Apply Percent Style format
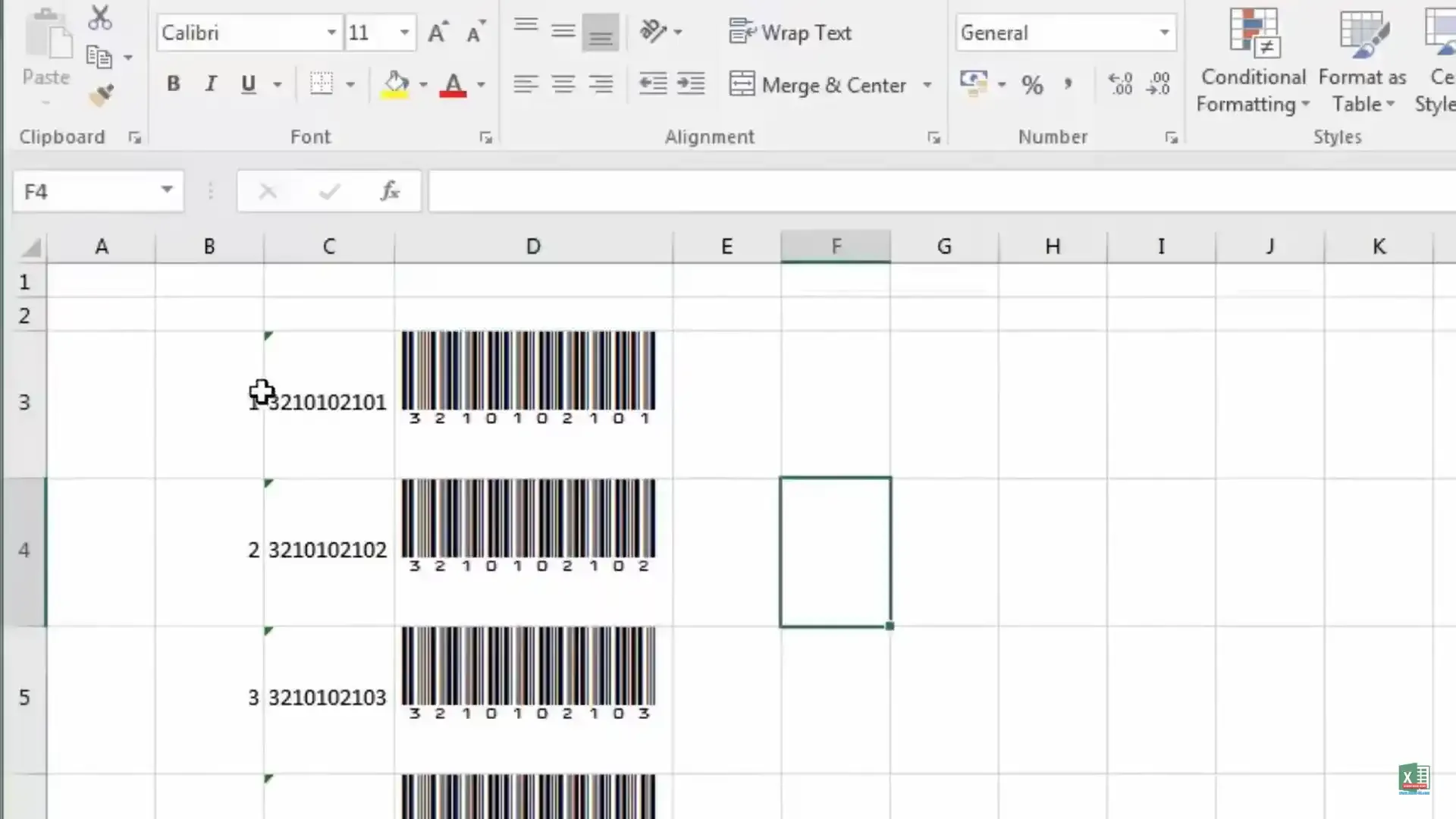Image resolution: width=1456 pixels, height=819 pixels. [x=1032, y=84]
